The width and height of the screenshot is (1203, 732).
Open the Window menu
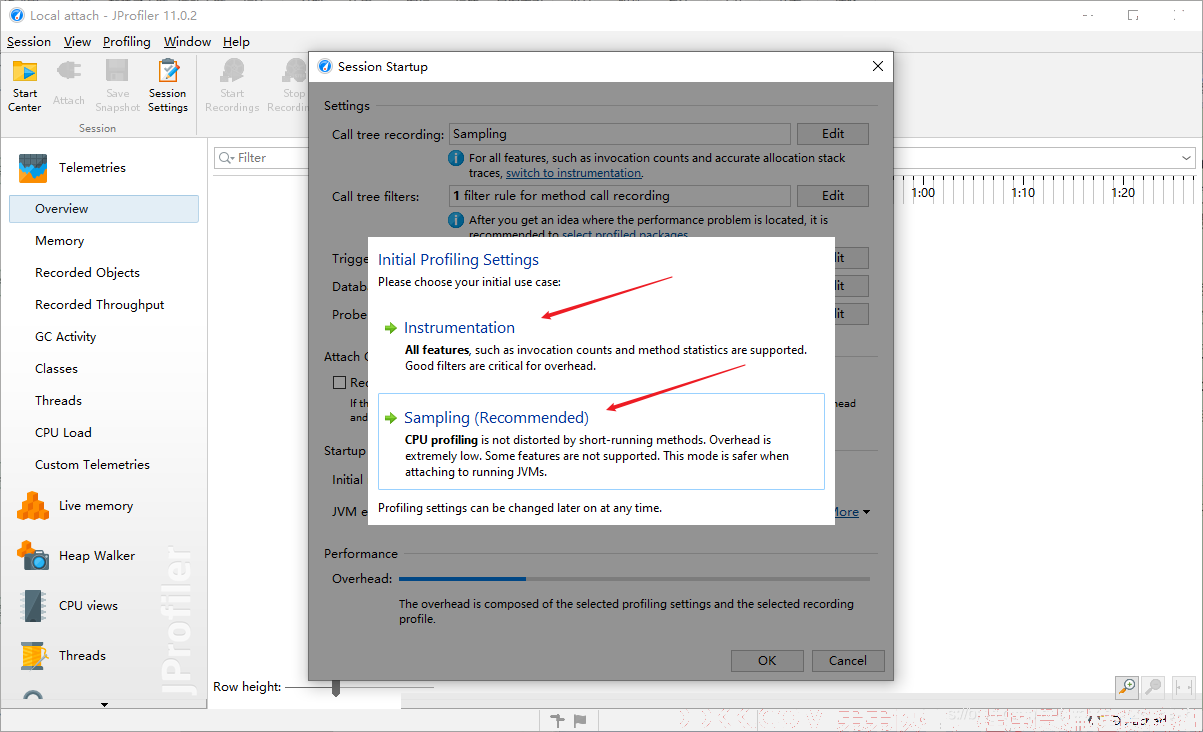click(x=187, y=42)
